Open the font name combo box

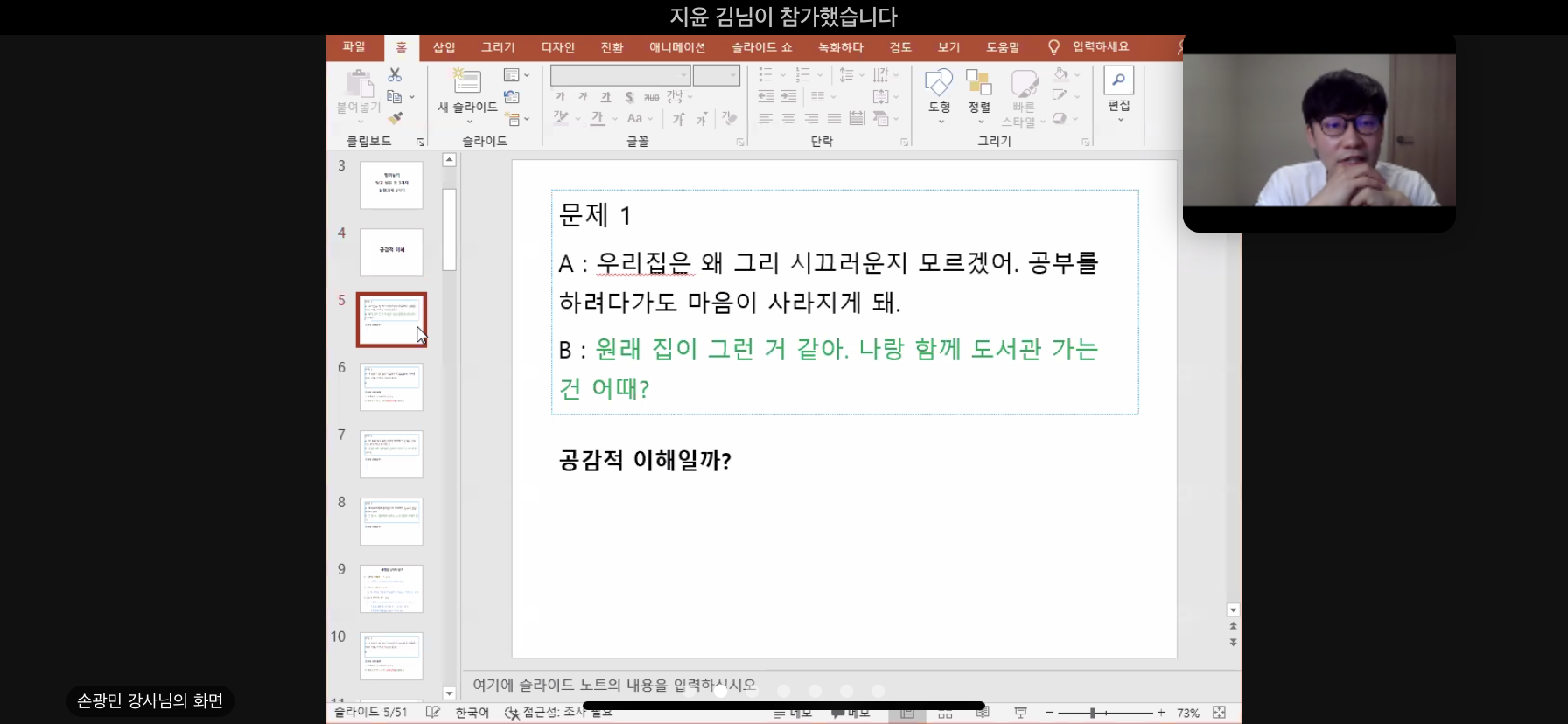(620, 75)
